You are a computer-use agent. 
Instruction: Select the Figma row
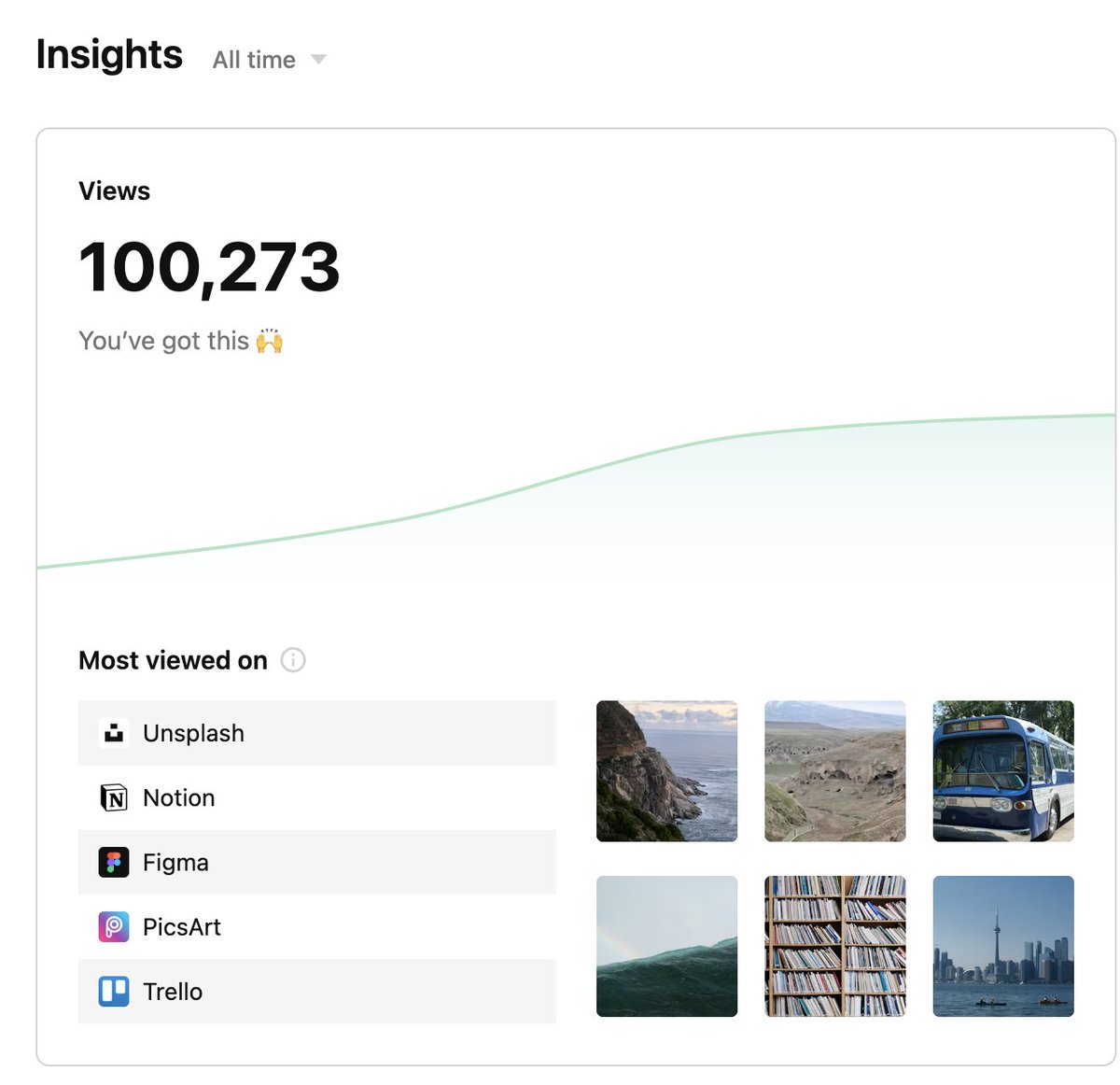click(x=316, y=862)
